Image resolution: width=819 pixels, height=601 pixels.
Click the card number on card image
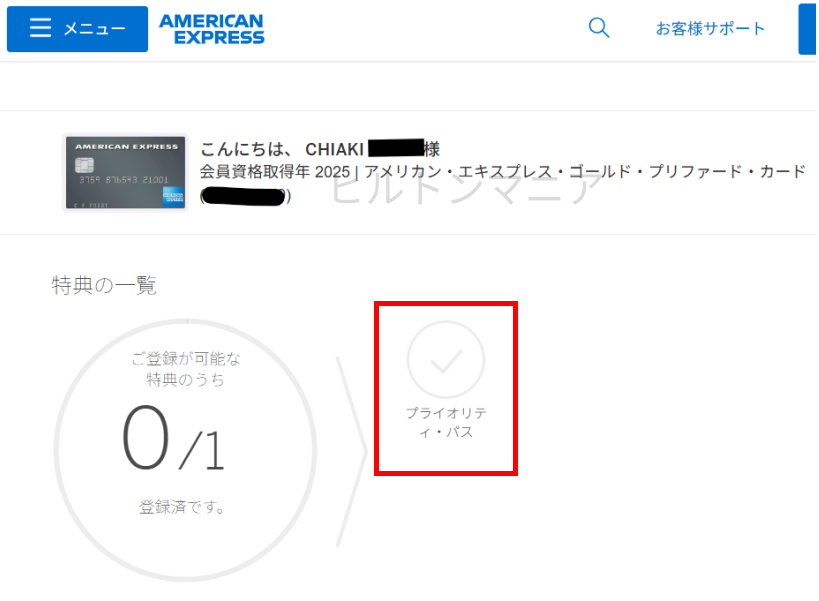coord(124,180)
